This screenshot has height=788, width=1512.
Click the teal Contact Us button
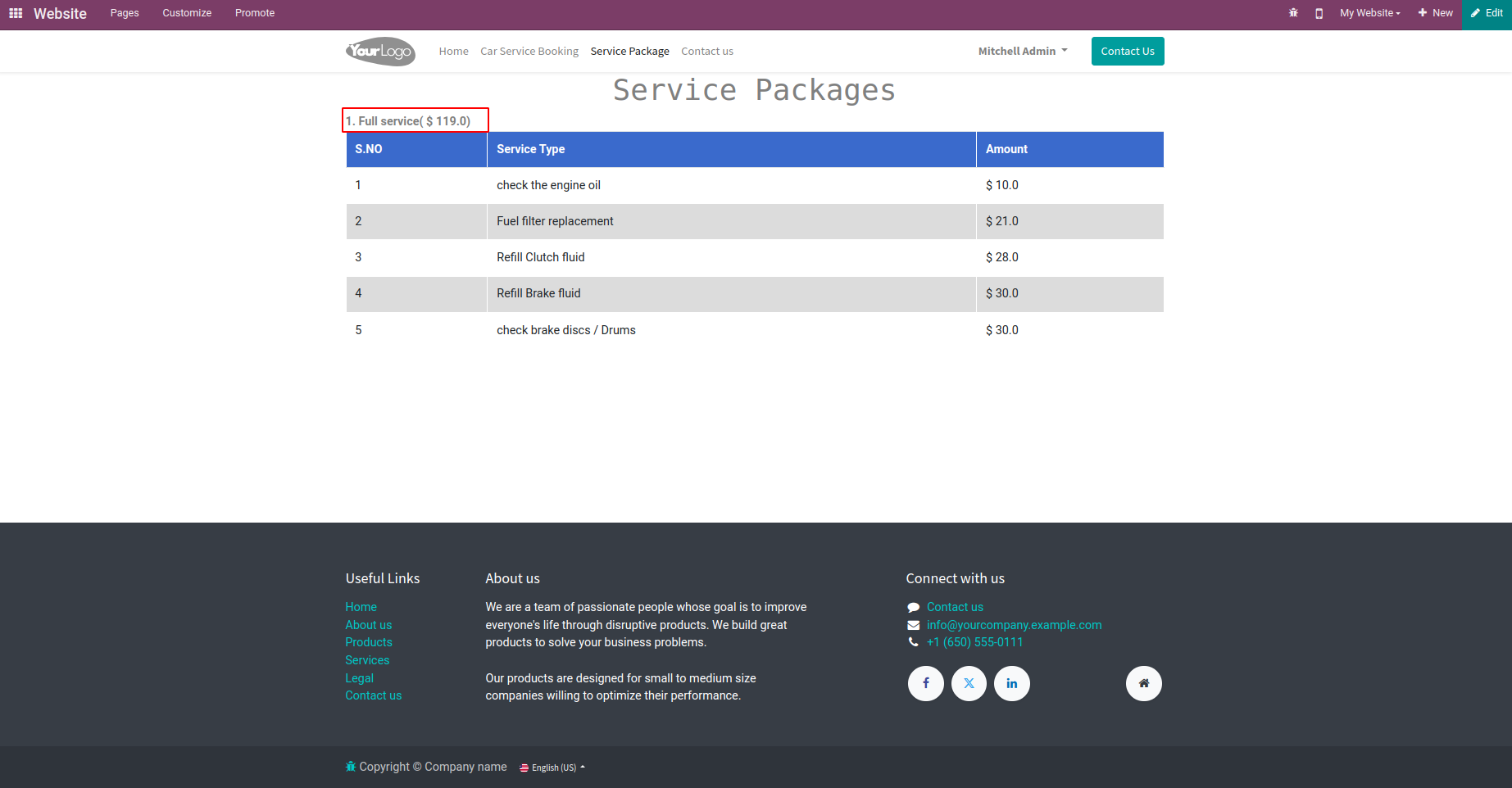pos(1128,51)
